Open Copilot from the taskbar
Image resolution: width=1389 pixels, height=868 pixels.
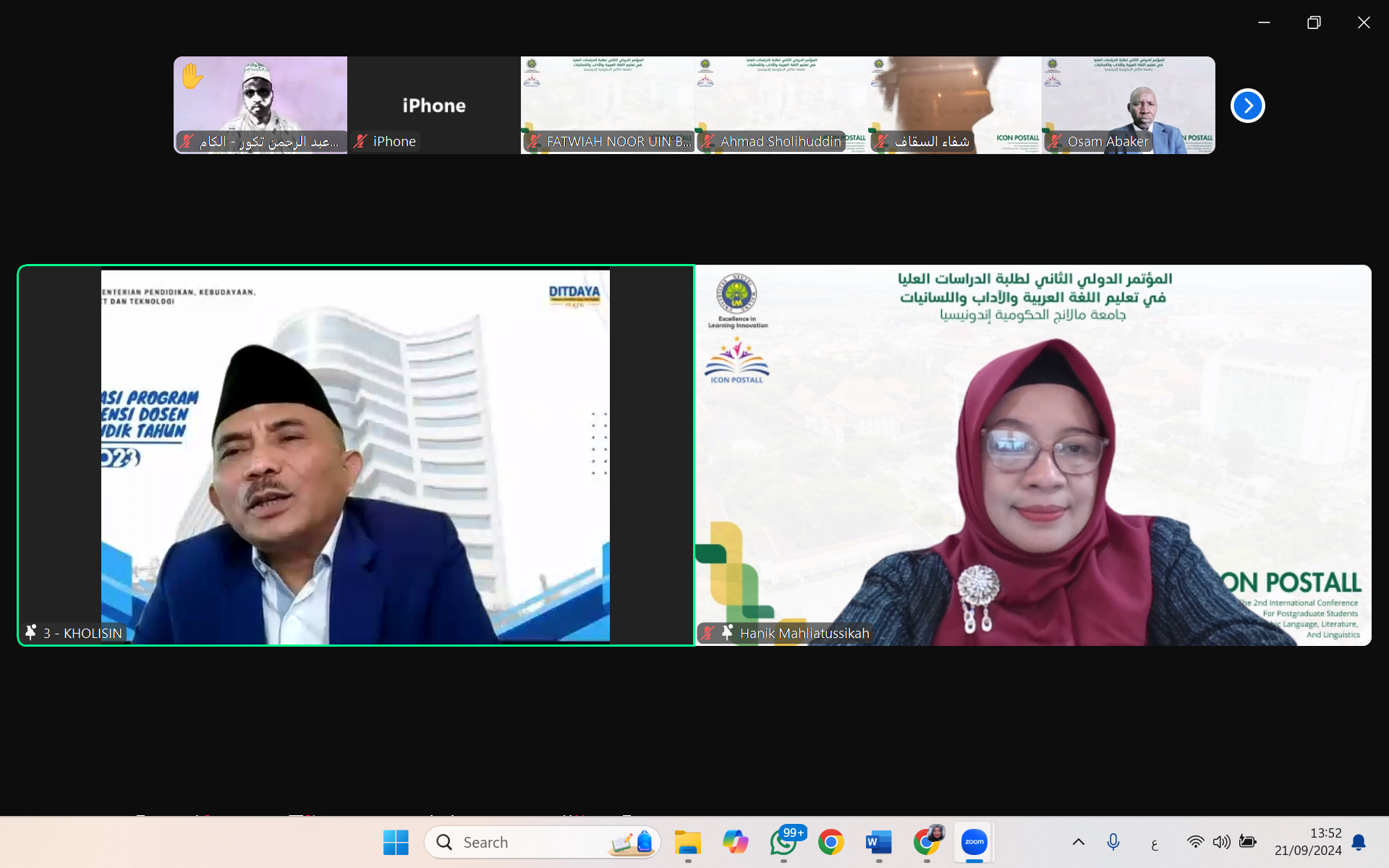(x=736, y=842)
